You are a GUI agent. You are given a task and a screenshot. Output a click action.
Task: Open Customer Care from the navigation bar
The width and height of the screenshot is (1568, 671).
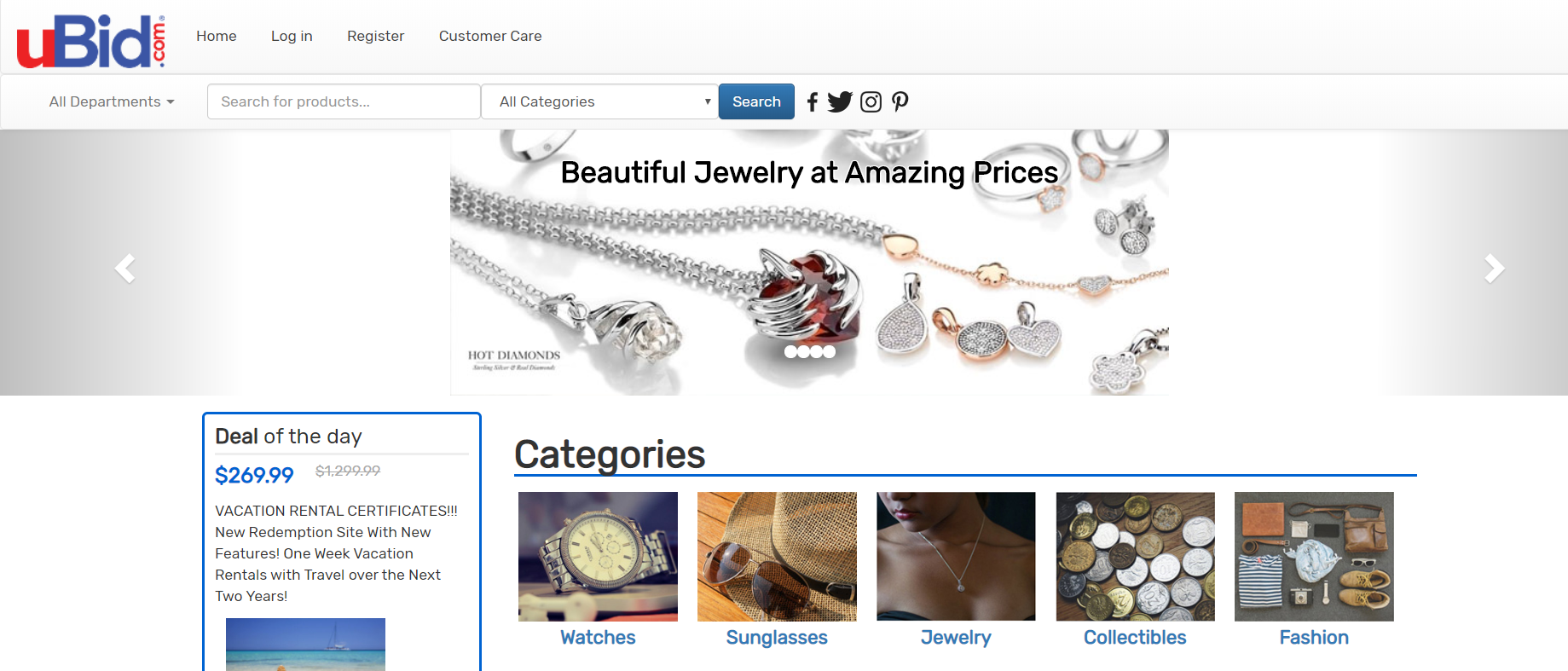pos(490,36)
